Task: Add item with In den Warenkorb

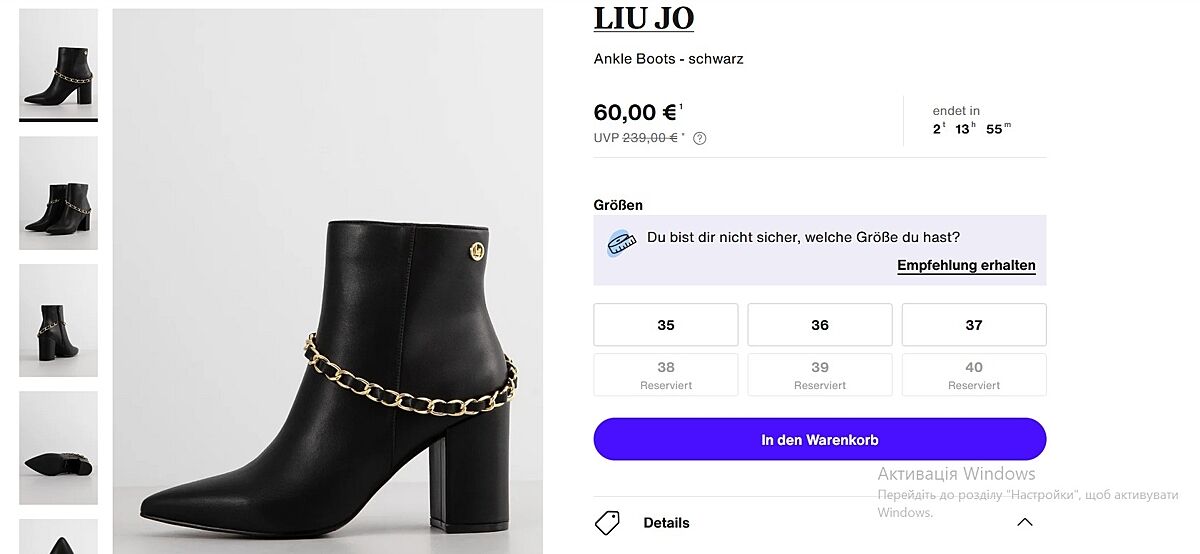Action: (820, 440)
